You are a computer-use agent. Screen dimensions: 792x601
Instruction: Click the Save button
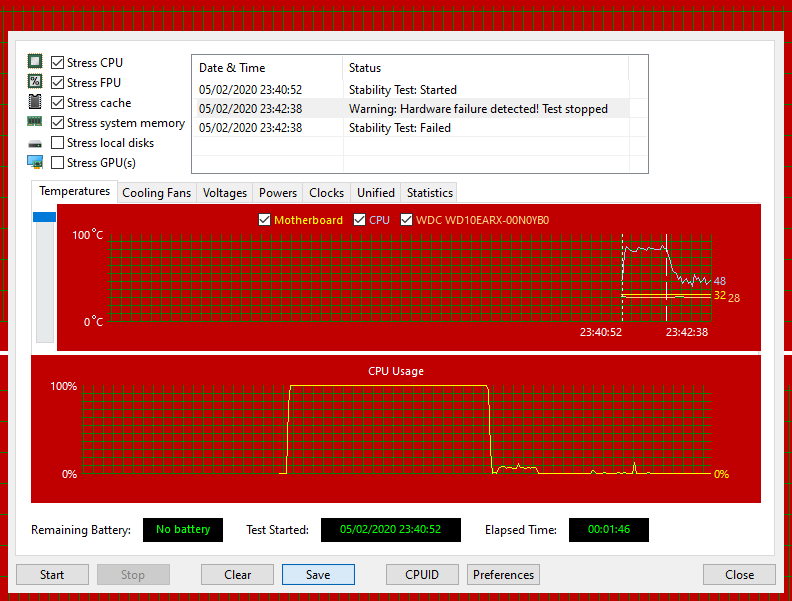pyautogui.click(x=318, y=575)
